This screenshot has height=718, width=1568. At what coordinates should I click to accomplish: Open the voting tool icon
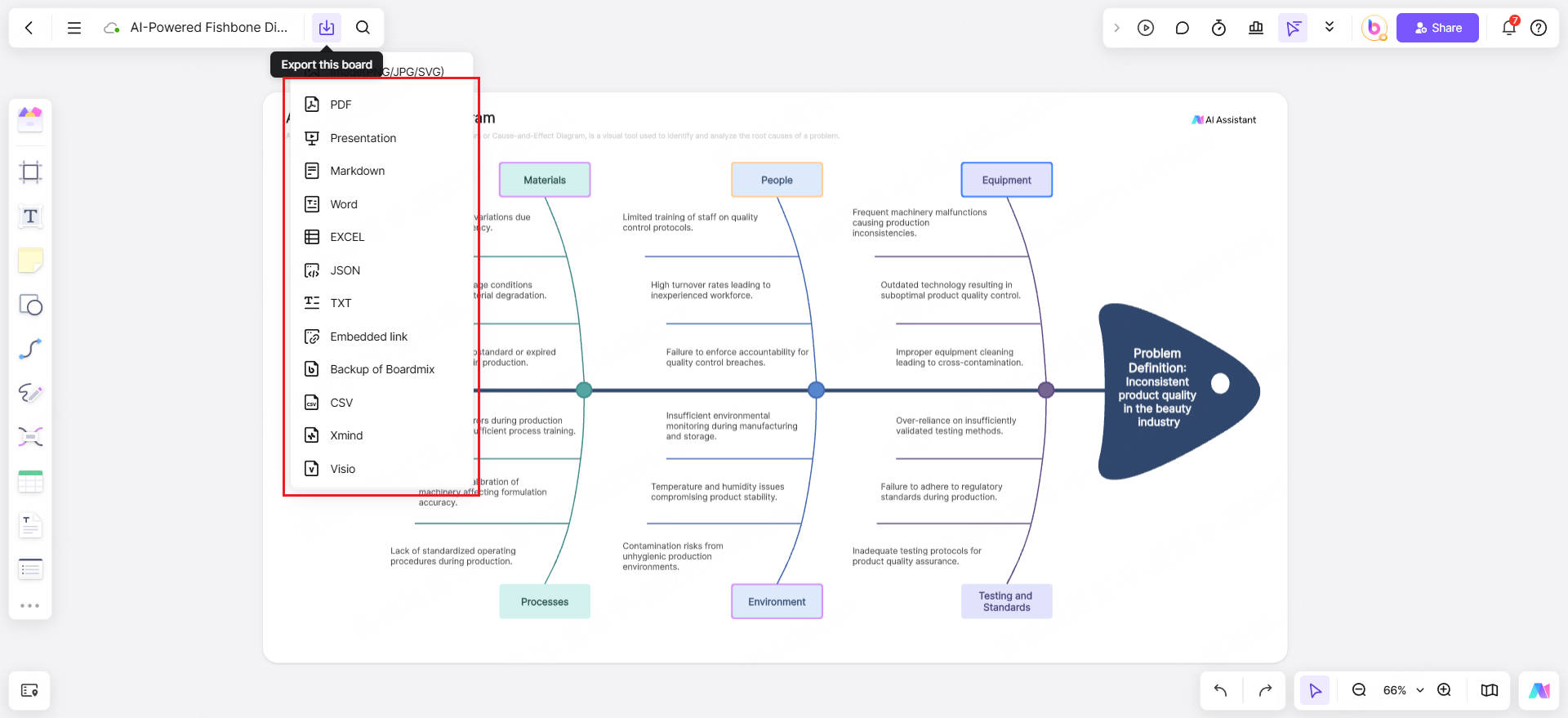click(x=1256, y=28)
